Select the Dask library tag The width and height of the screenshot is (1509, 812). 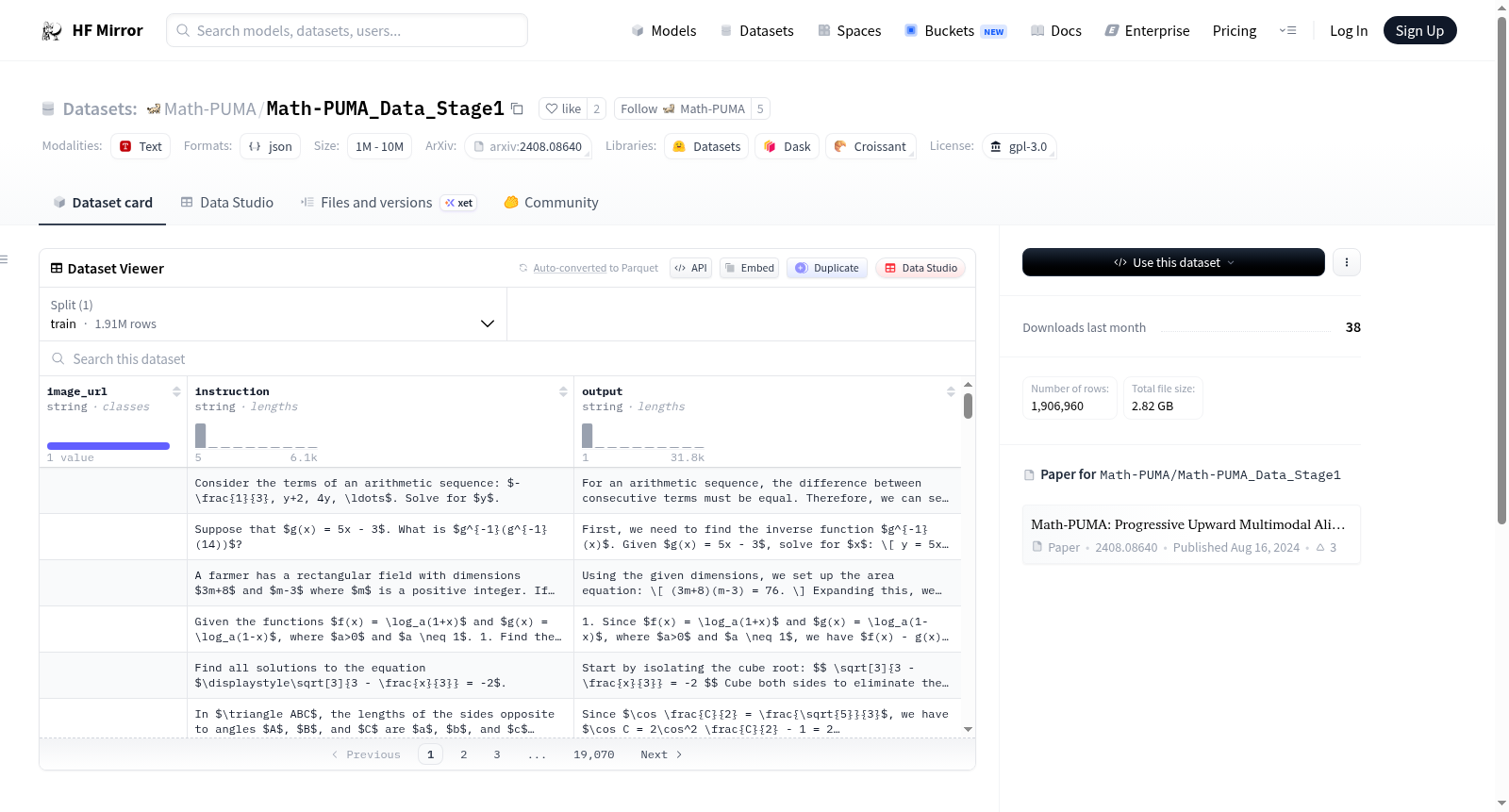(x=787, y=146)
